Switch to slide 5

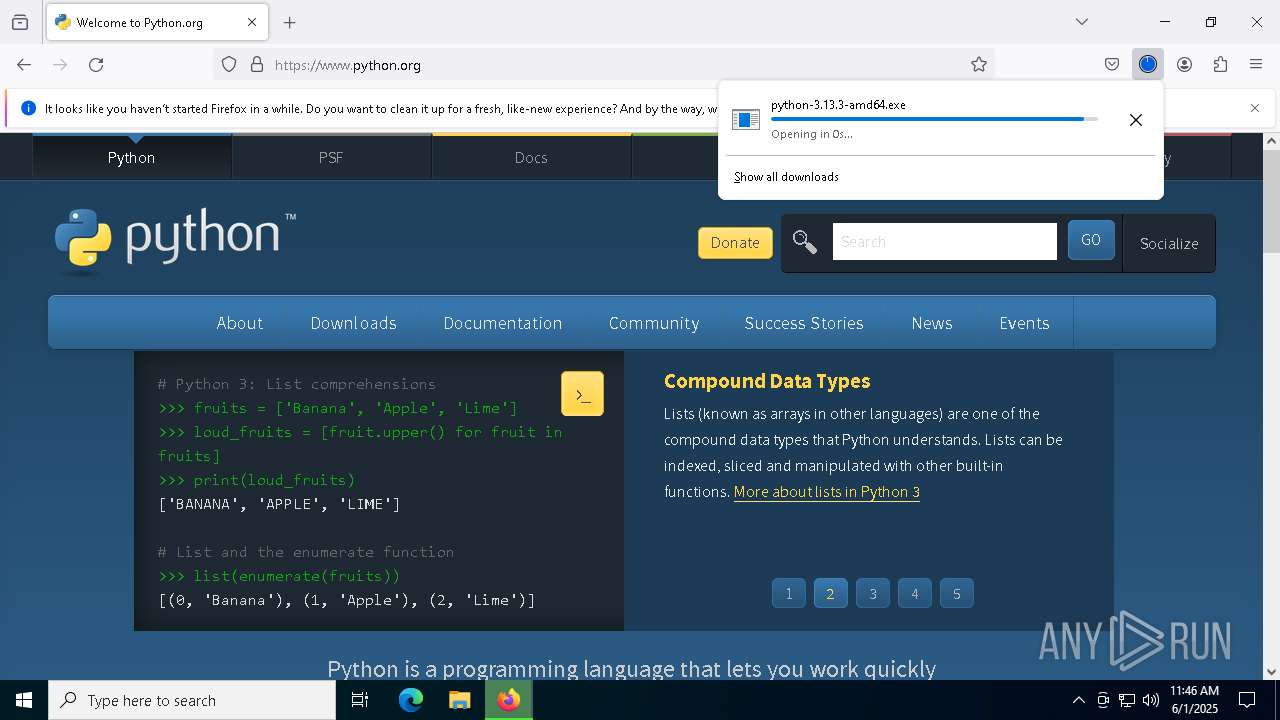click(957, 593)
